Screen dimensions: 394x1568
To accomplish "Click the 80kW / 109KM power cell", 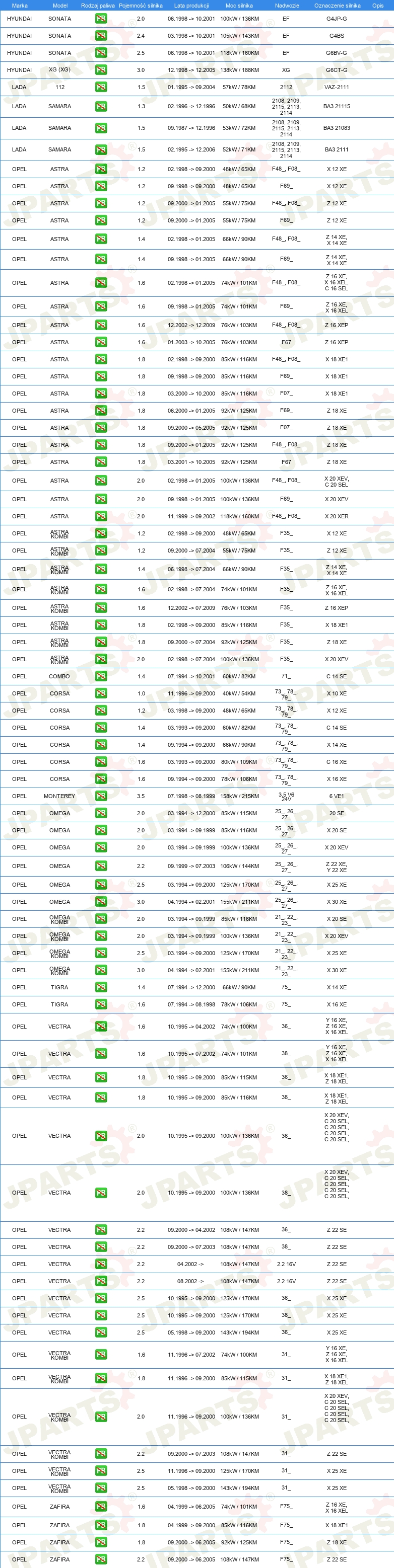I will point(239,761).
